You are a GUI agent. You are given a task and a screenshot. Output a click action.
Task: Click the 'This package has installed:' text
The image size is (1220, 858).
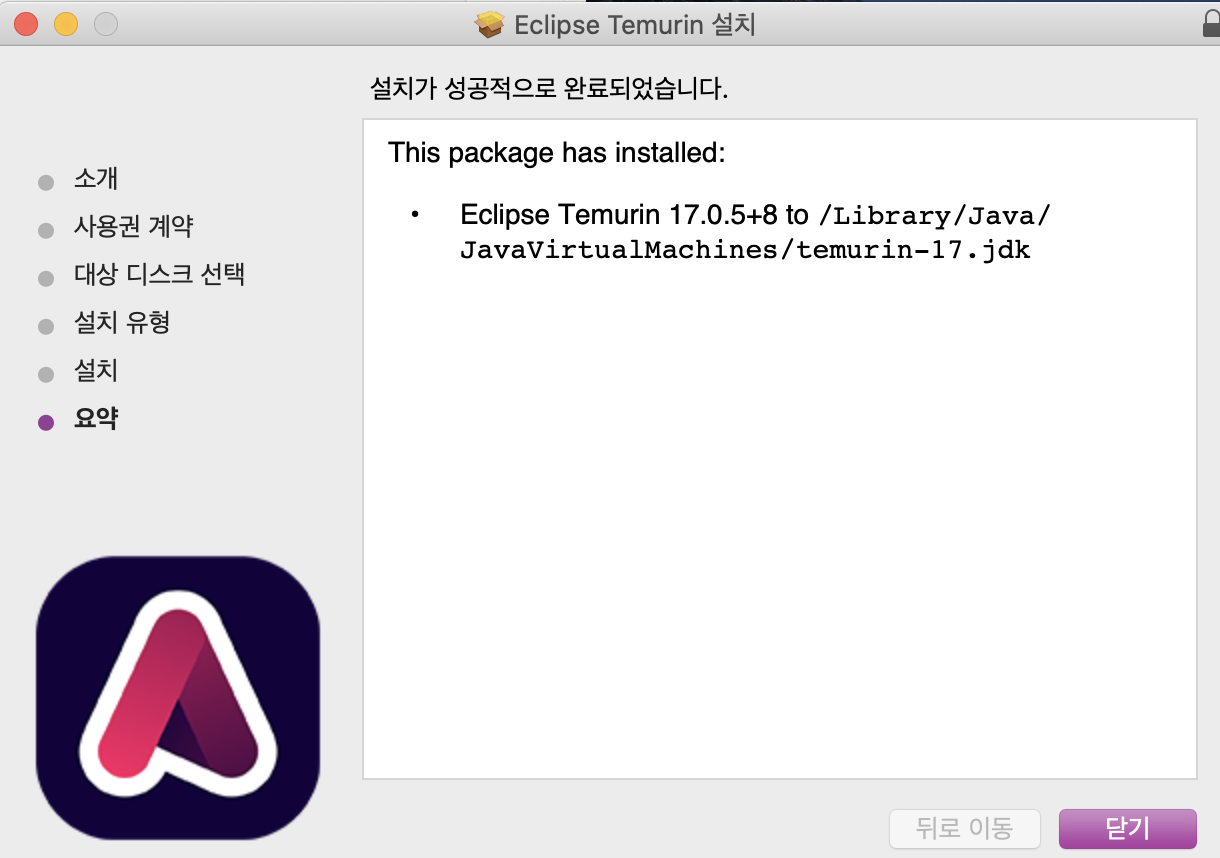pyautogui.click(x=556, y=153)
